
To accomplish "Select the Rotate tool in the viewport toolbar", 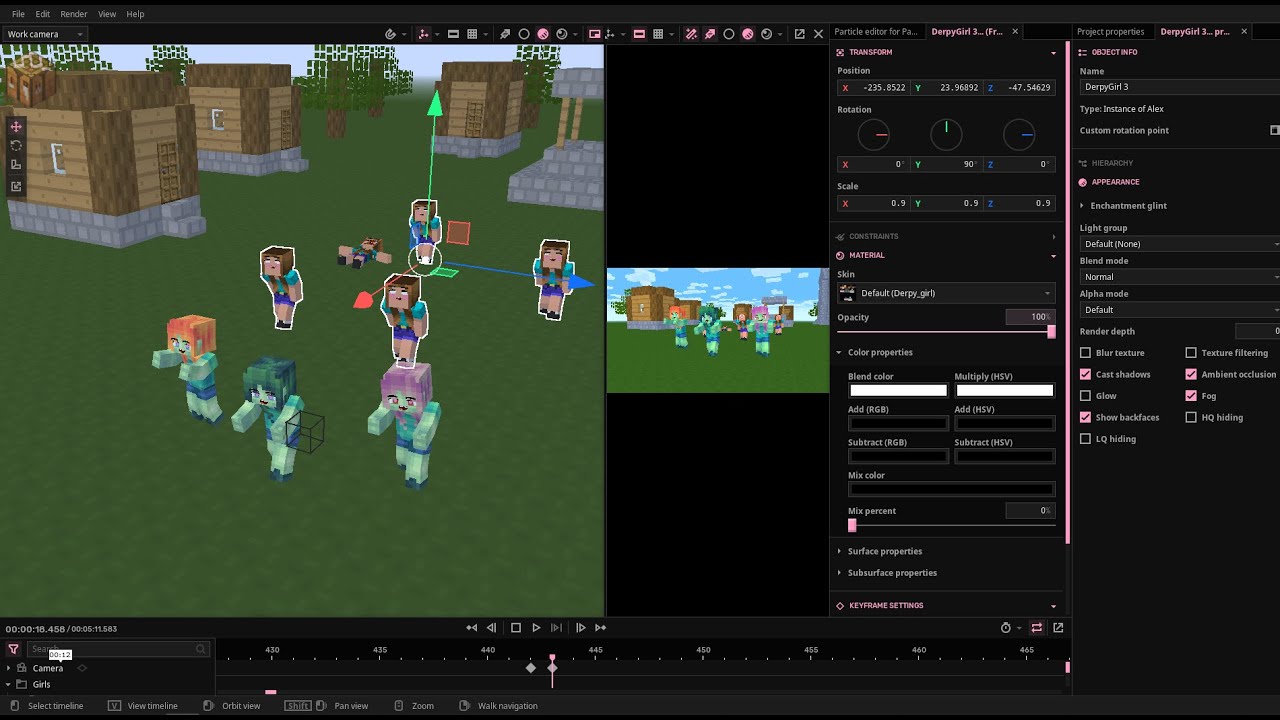I will [x=16, y=146].
